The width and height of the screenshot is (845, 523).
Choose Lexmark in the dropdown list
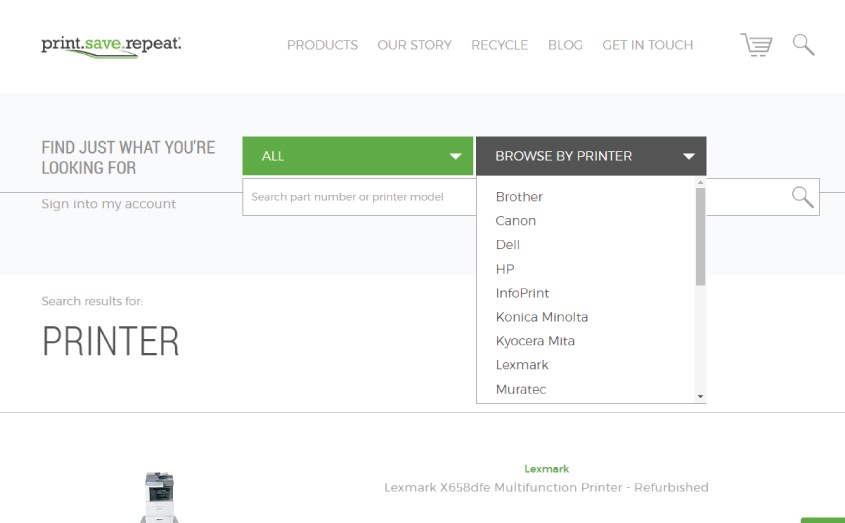pos(522,365)
